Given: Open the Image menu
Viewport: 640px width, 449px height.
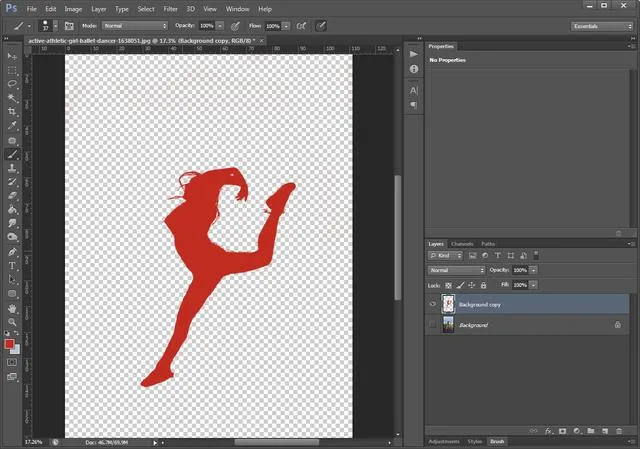Looking at the screenshot, I should tap(73, 9).
